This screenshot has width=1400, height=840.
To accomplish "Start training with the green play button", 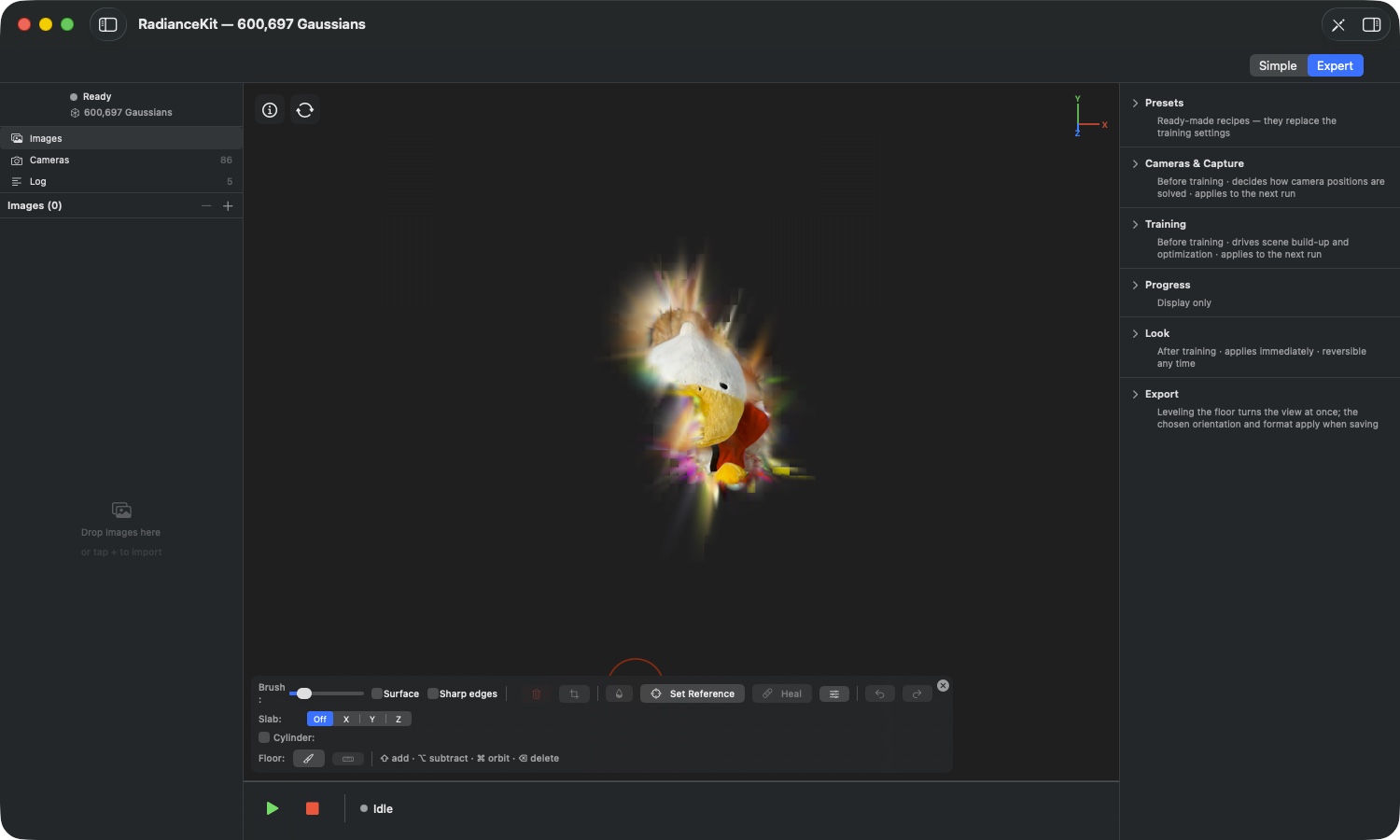I will click(x=272, y=808).
